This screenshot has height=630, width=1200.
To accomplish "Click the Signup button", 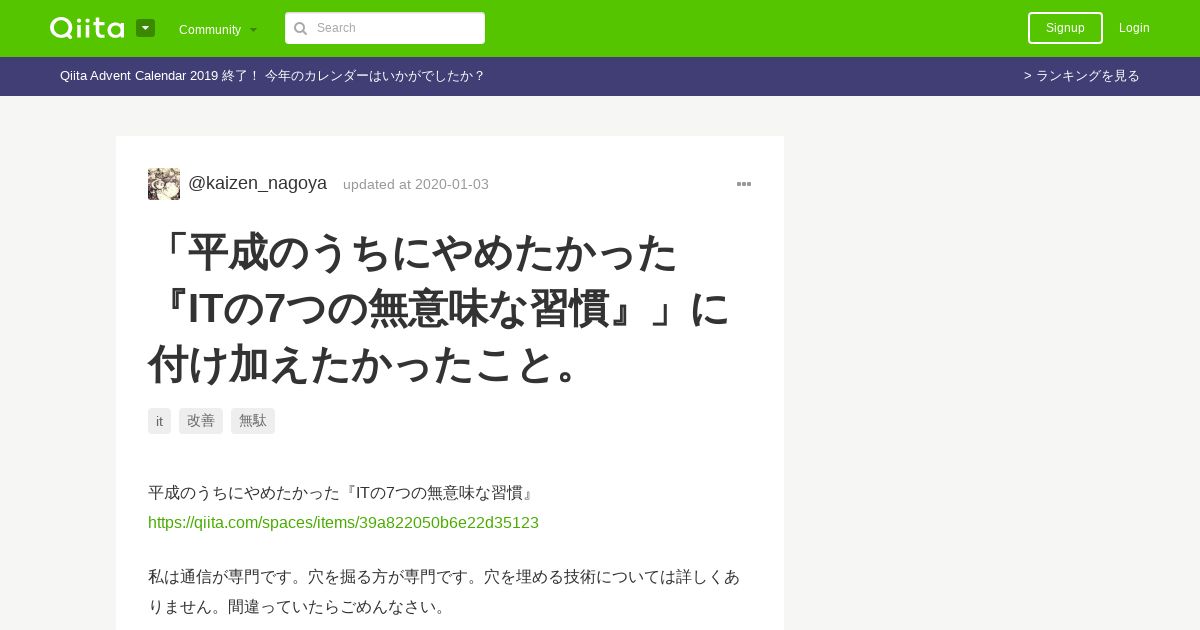I will (1065, 28).
